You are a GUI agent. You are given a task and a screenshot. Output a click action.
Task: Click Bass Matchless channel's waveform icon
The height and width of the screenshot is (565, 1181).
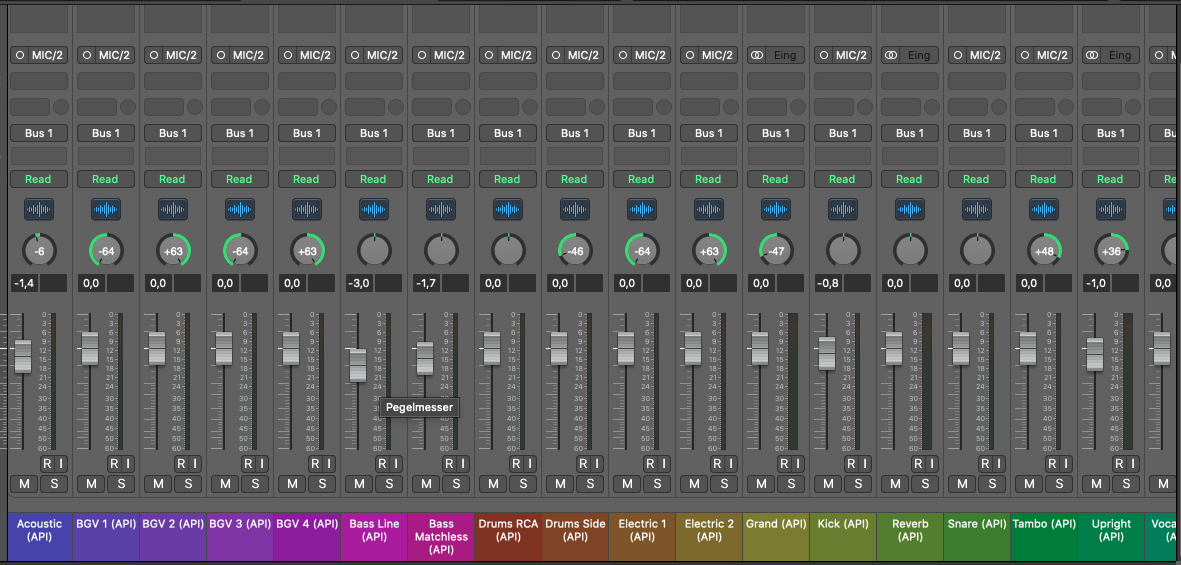pos(441,209)
